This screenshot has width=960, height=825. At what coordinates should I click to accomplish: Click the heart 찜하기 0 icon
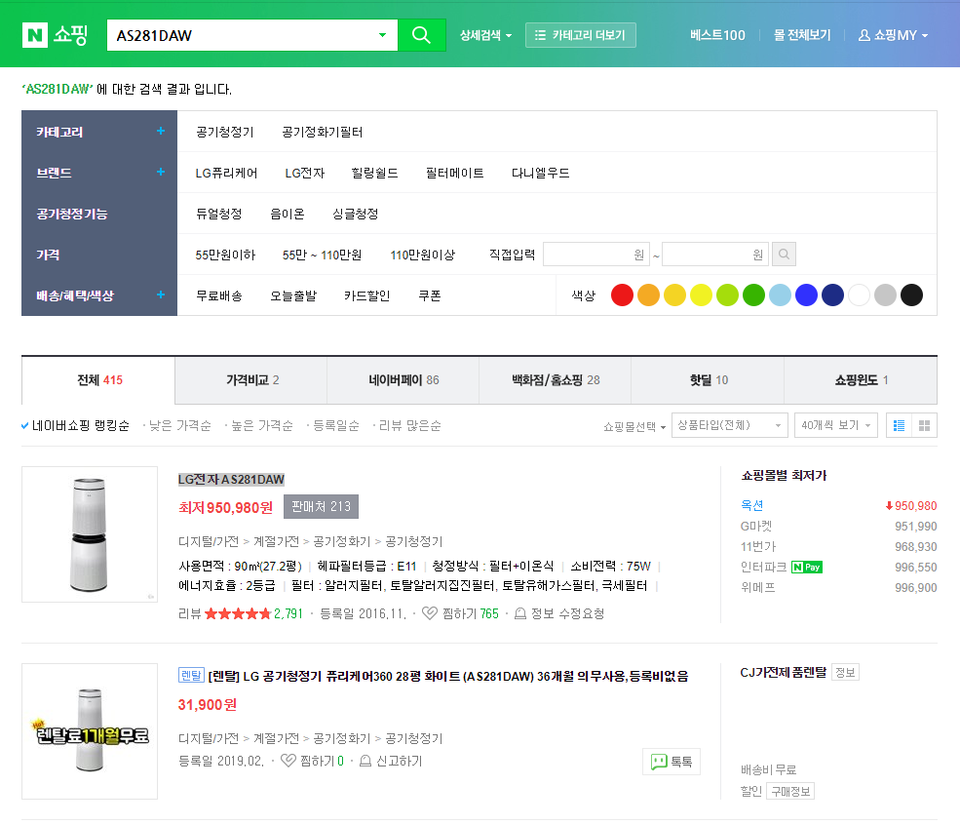point(288,761)
